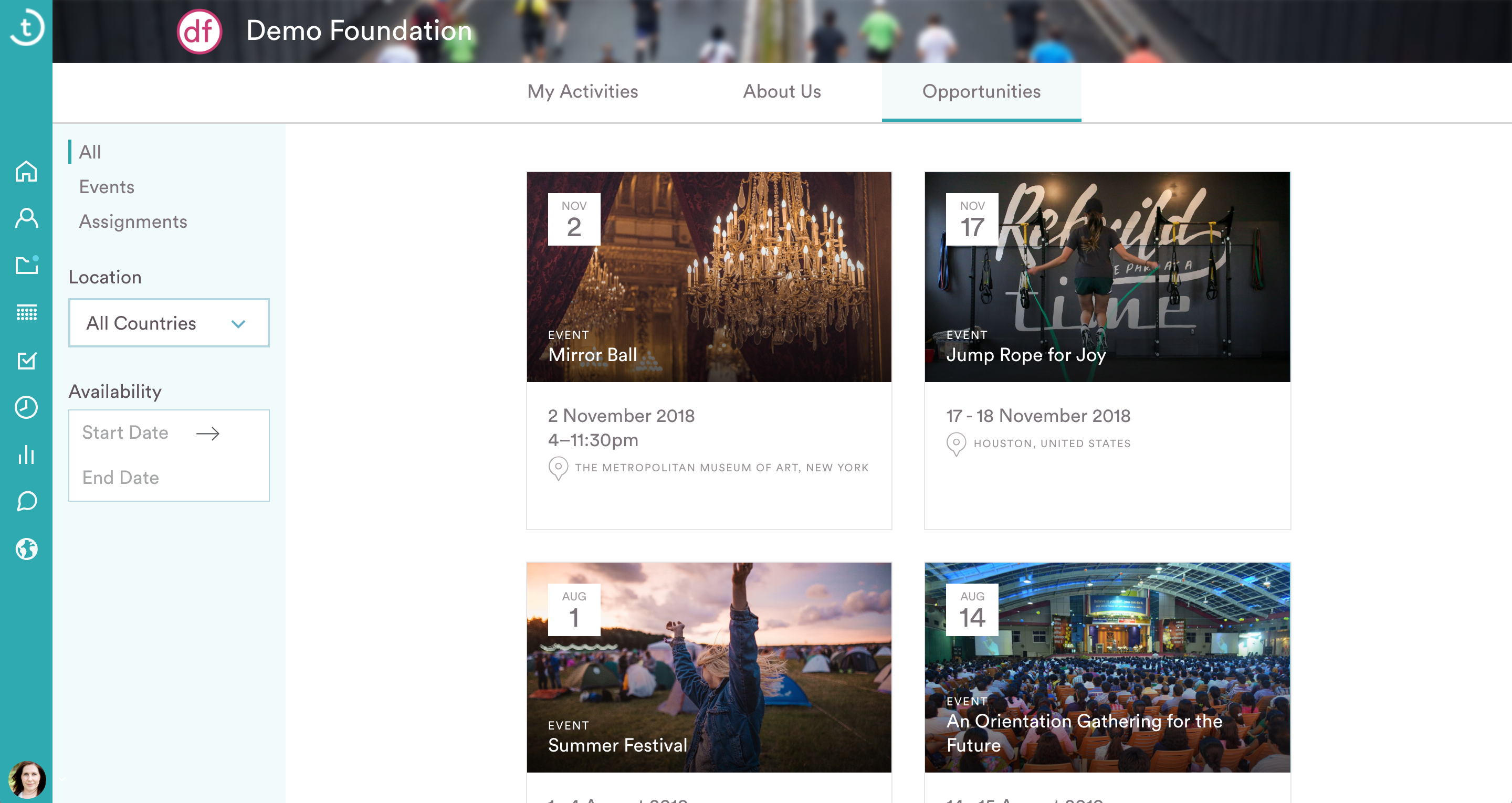Viewport: 1512px width, 803px height.
Task: Select the tasks checkmark icon
Action: [26, 361]
